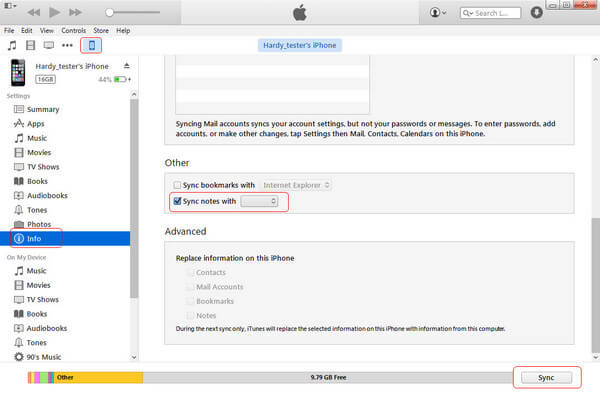600x393 pixels.
Task: Click the Play button
Action: (54, 13)
